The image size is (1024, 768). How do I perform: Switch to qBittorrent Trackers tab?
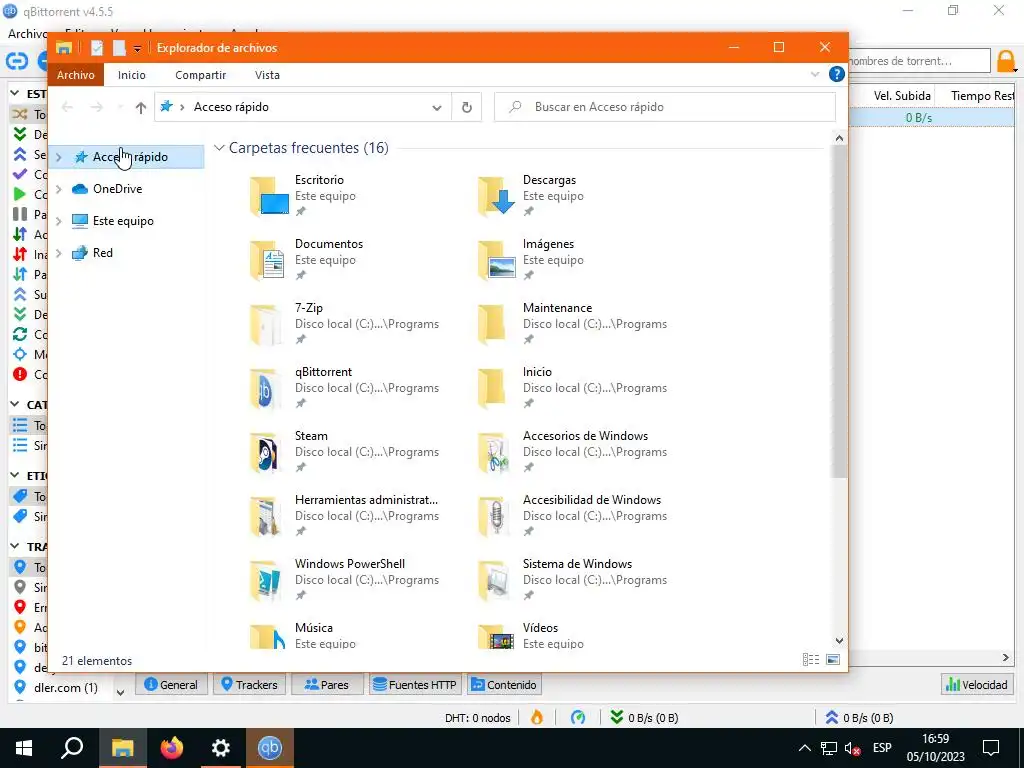coord(249,684)
